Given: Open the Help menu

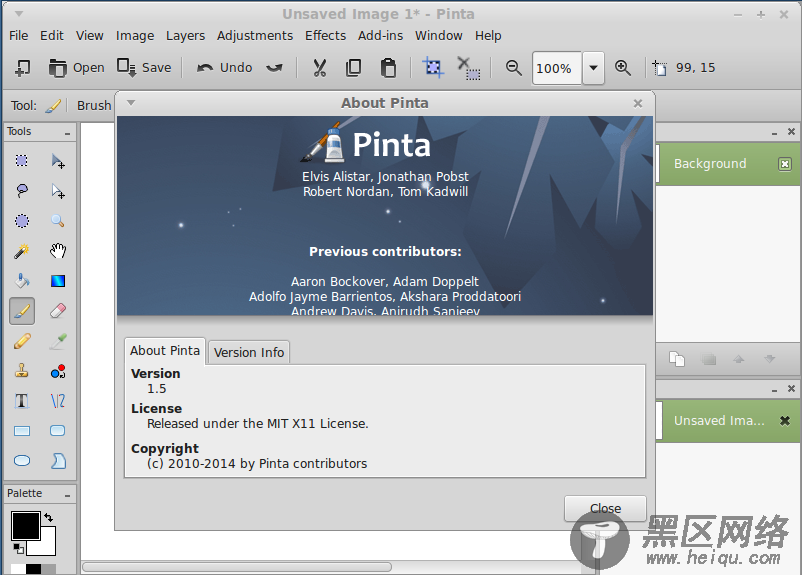Looking at the screenshot, I should click(x=488, y=36).
